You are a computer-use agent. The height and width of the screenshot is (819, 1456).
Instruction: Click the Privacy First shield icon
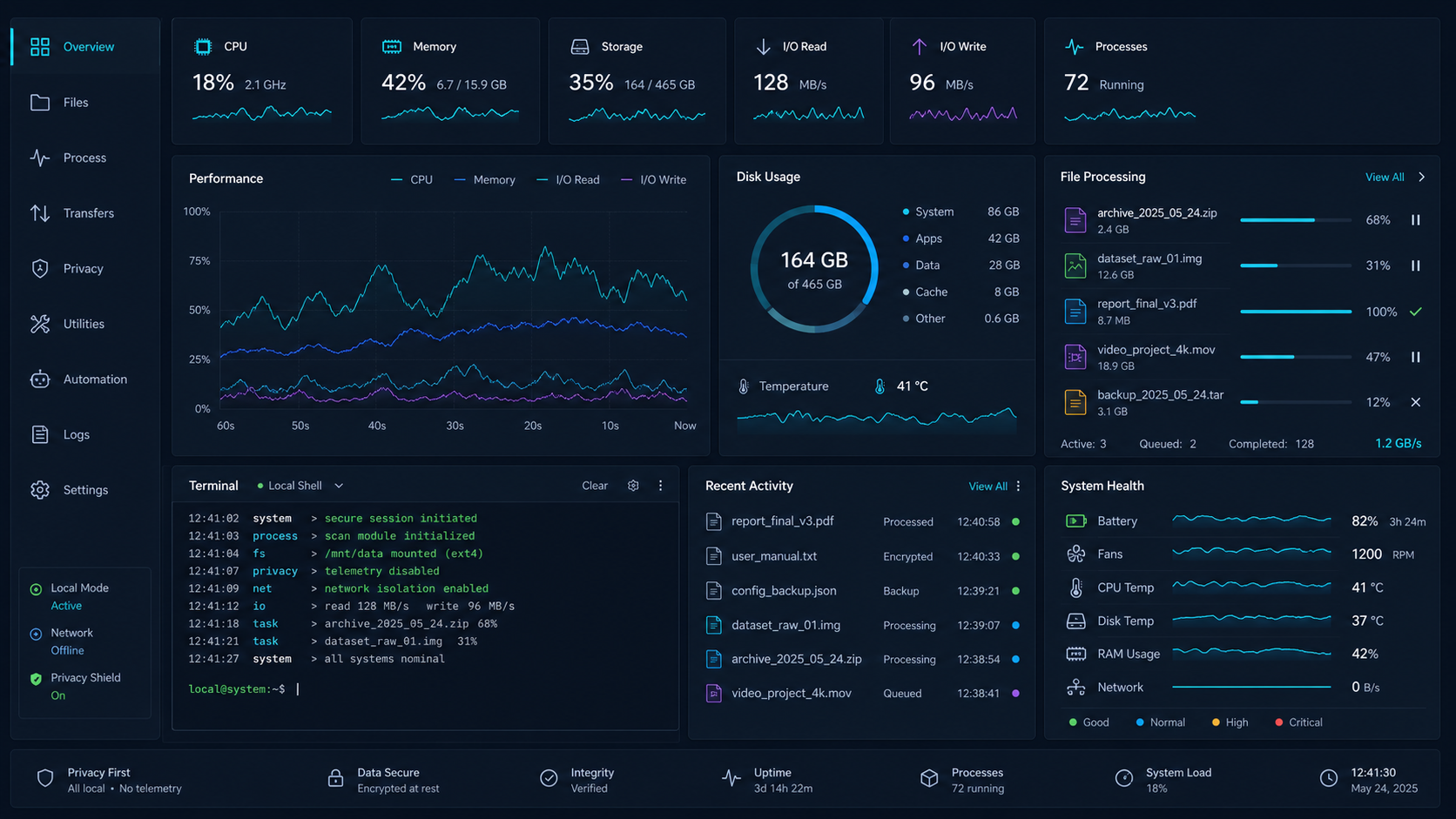[45, 778]
